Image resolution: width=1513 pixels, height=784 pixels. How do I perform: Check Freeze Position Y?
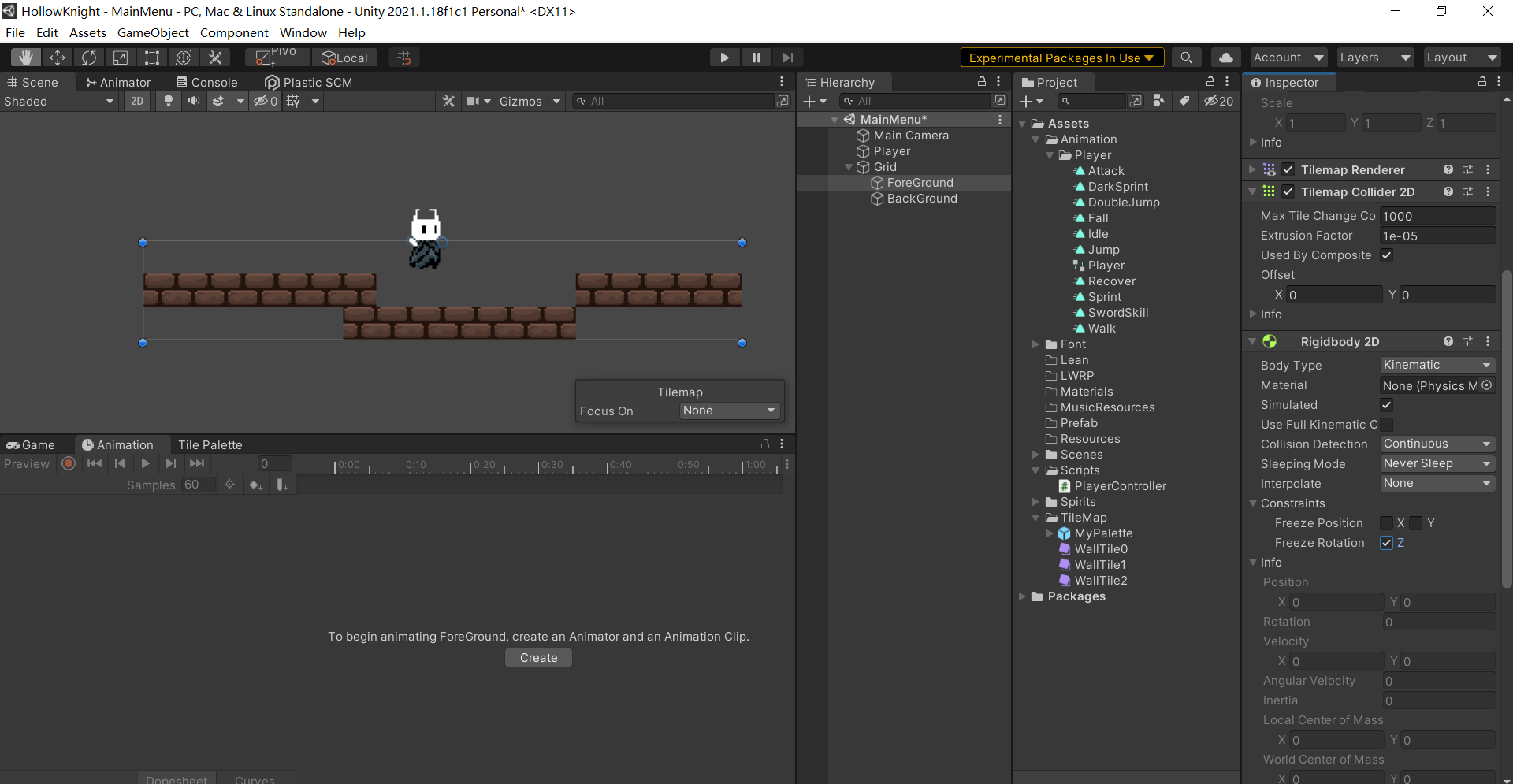pyautogui.click(x=1417, y=523)
